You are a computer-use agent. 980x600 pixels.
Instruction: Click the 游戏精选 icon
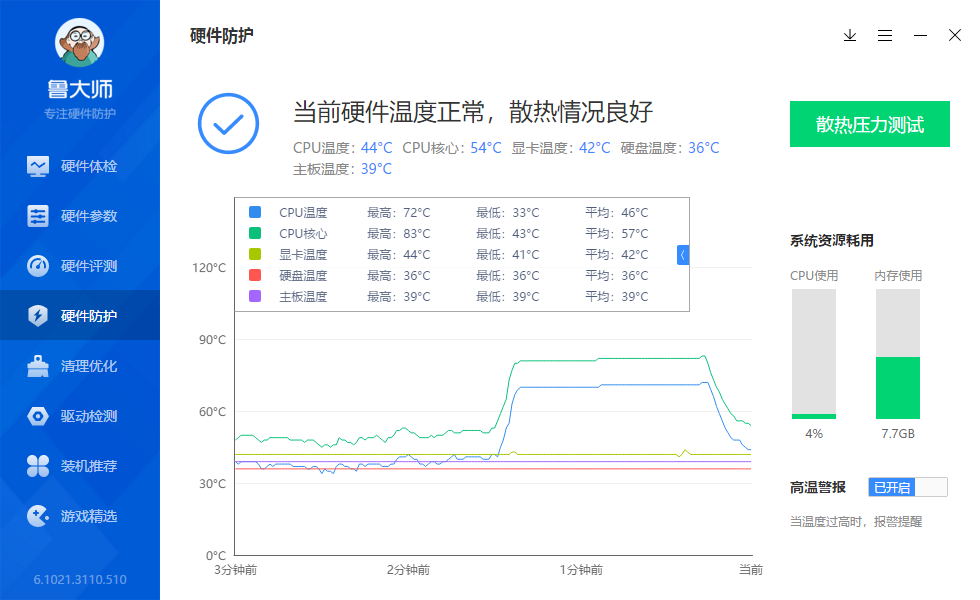tap(38, 516)
